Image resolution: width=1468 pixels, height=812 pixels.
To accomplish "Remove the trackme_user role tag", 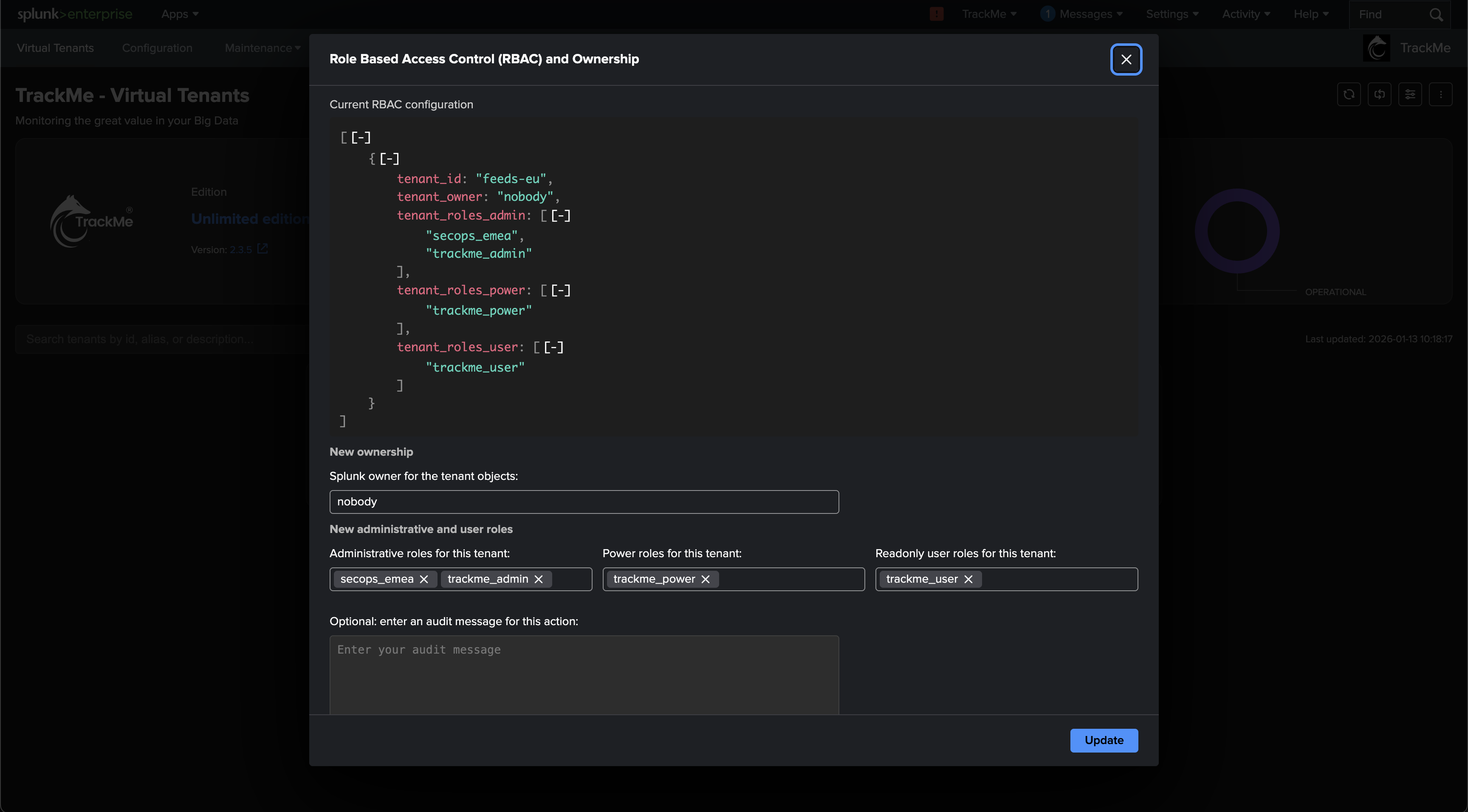I will pos(968,579).
